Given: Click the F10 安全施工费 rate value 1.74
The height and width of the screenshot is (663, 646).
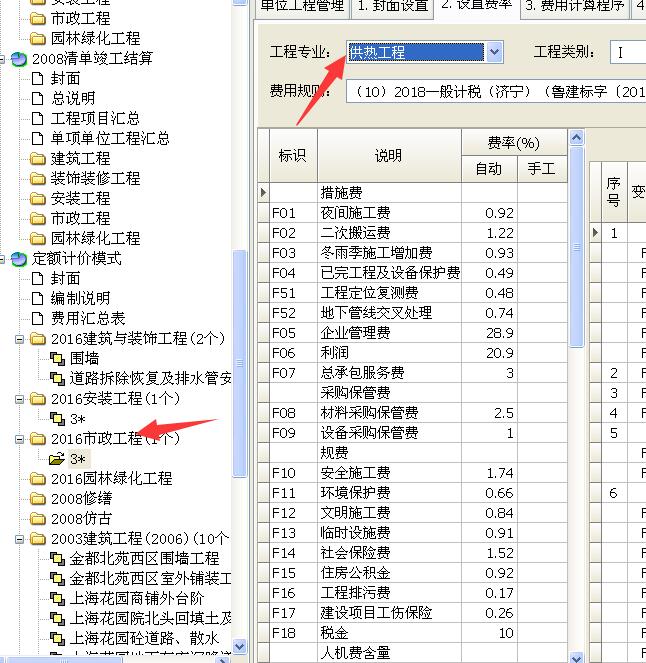Looking at the screenshot, I should tap(489, 473).
